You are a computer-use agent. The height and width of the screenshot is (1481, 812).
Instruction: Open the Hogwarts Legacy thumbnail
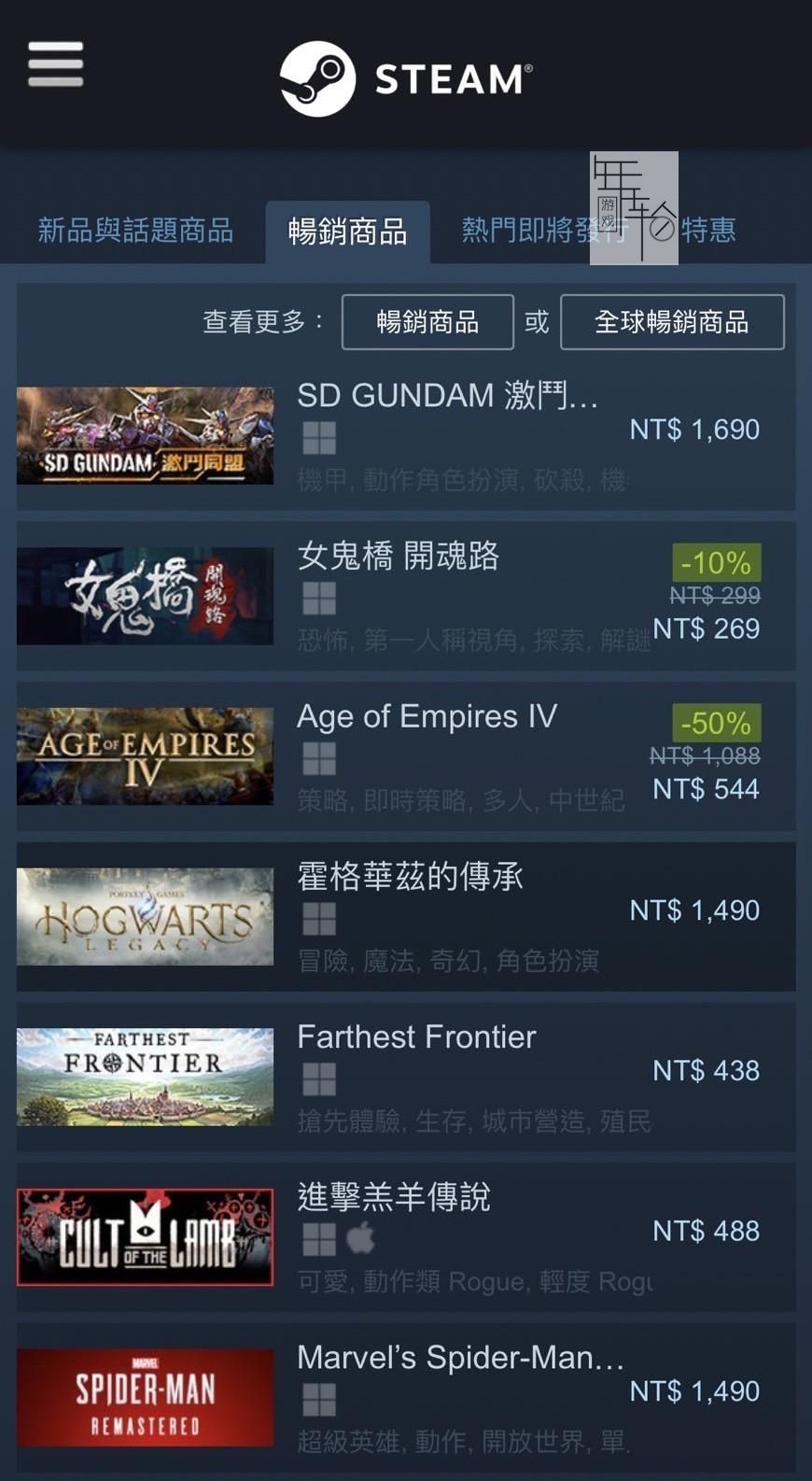(146, 916)
